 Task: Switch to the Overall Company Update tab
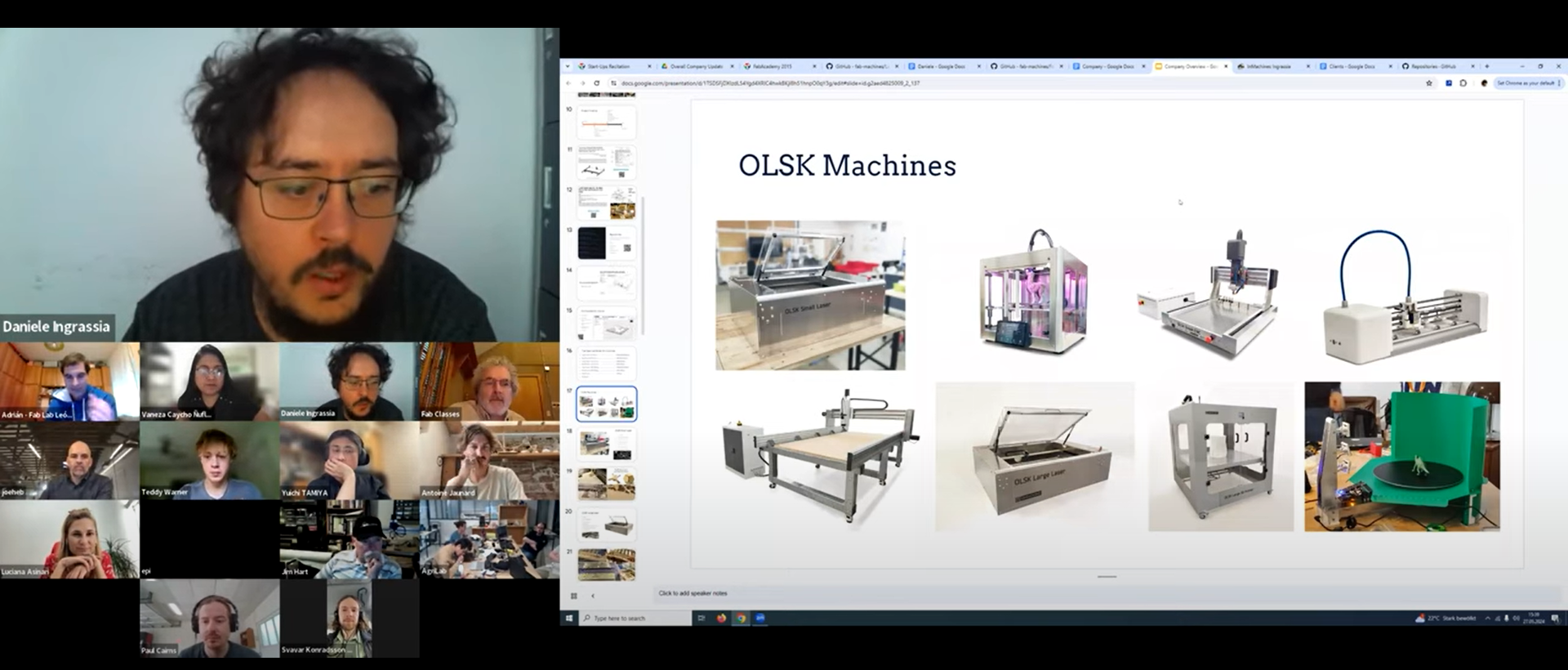coord(695,66)
